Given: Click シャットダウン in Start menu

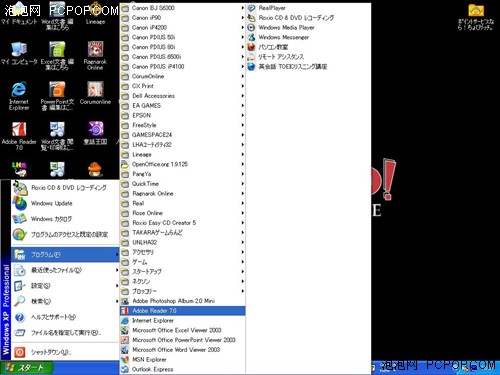Looking at the screenshot, I should point(65,352).
